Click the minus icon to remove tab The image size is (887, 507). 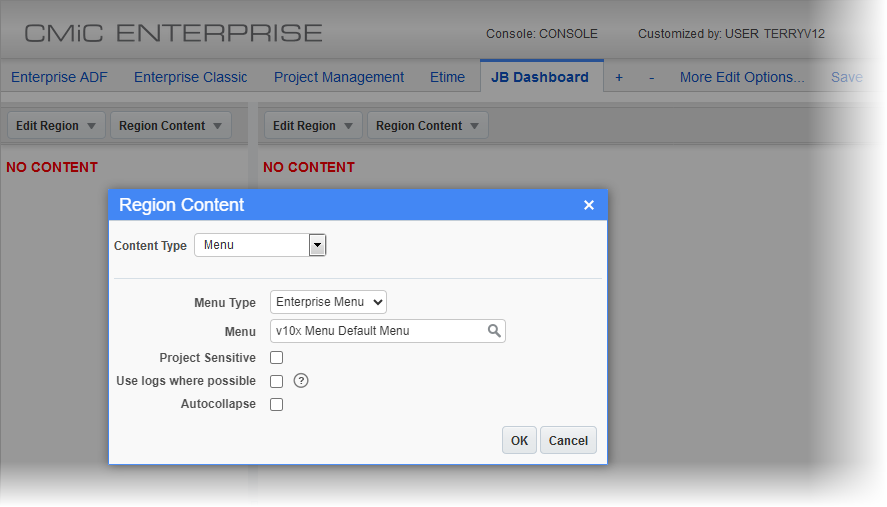coord(651,77)
